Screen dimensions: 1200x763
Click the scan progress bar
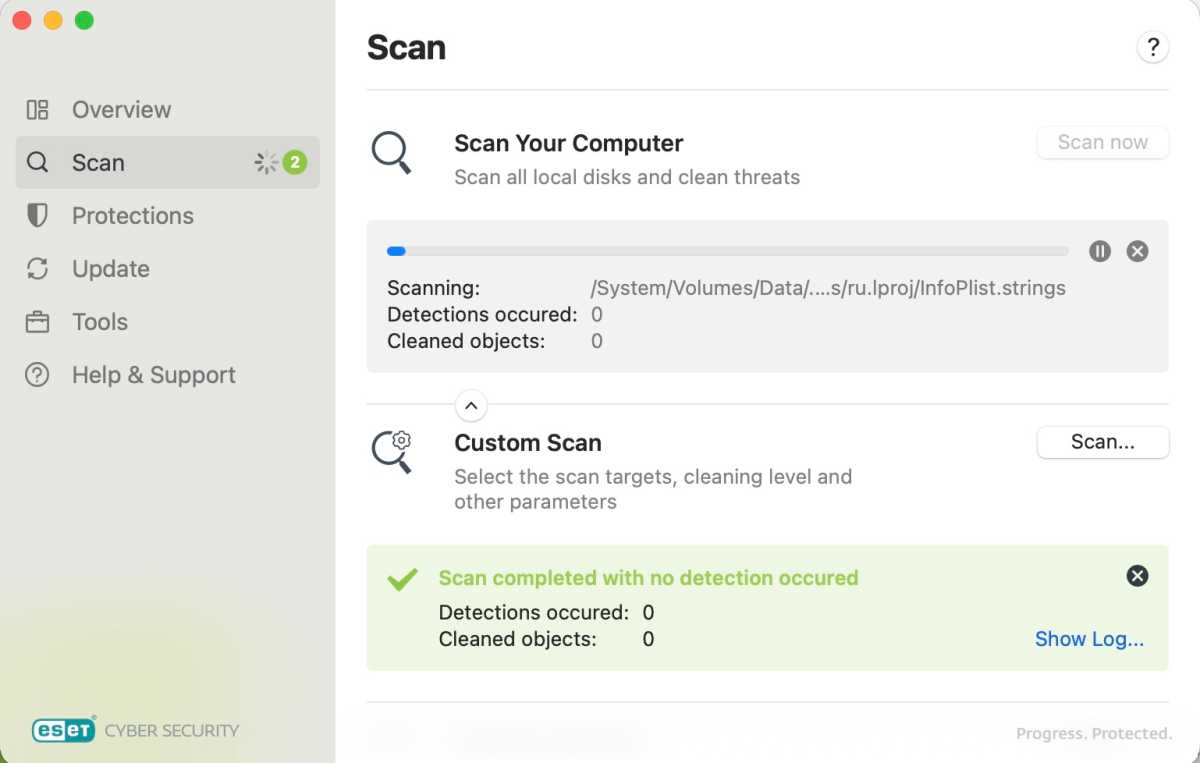click(727, 251)
